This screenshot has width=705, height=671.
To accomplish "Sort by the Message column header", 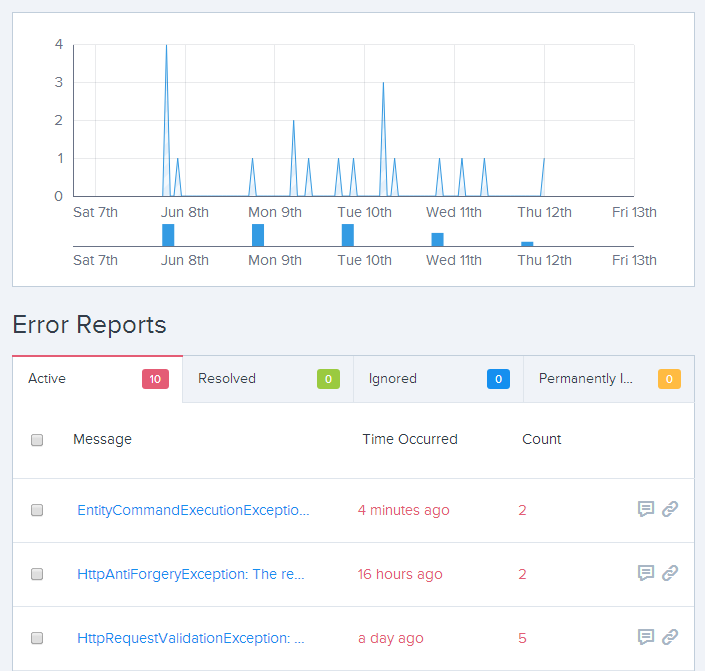I will pyautogui.click(x=103, y=439).
